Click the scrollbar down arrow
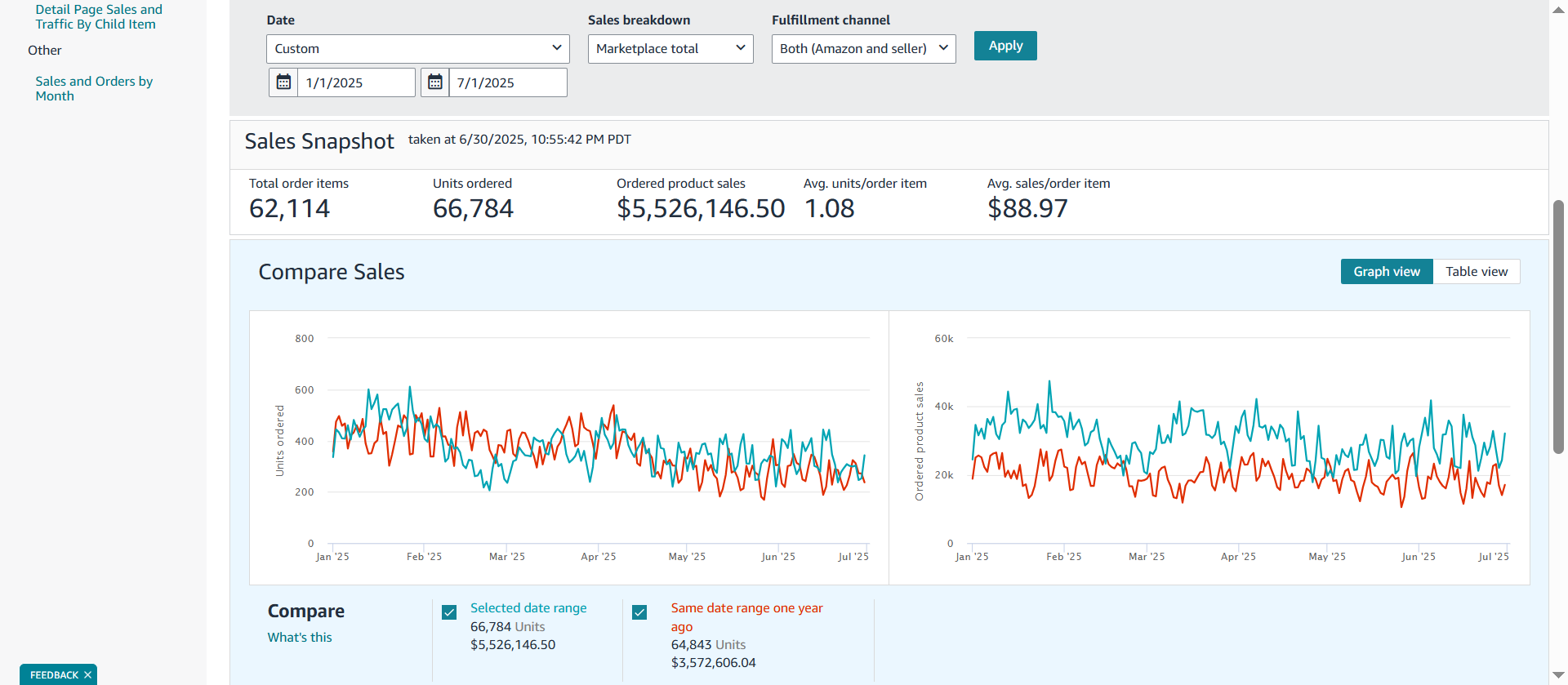Image resolution: width=1568 pixels, height=685 pixels. [x=1558, y=676]
